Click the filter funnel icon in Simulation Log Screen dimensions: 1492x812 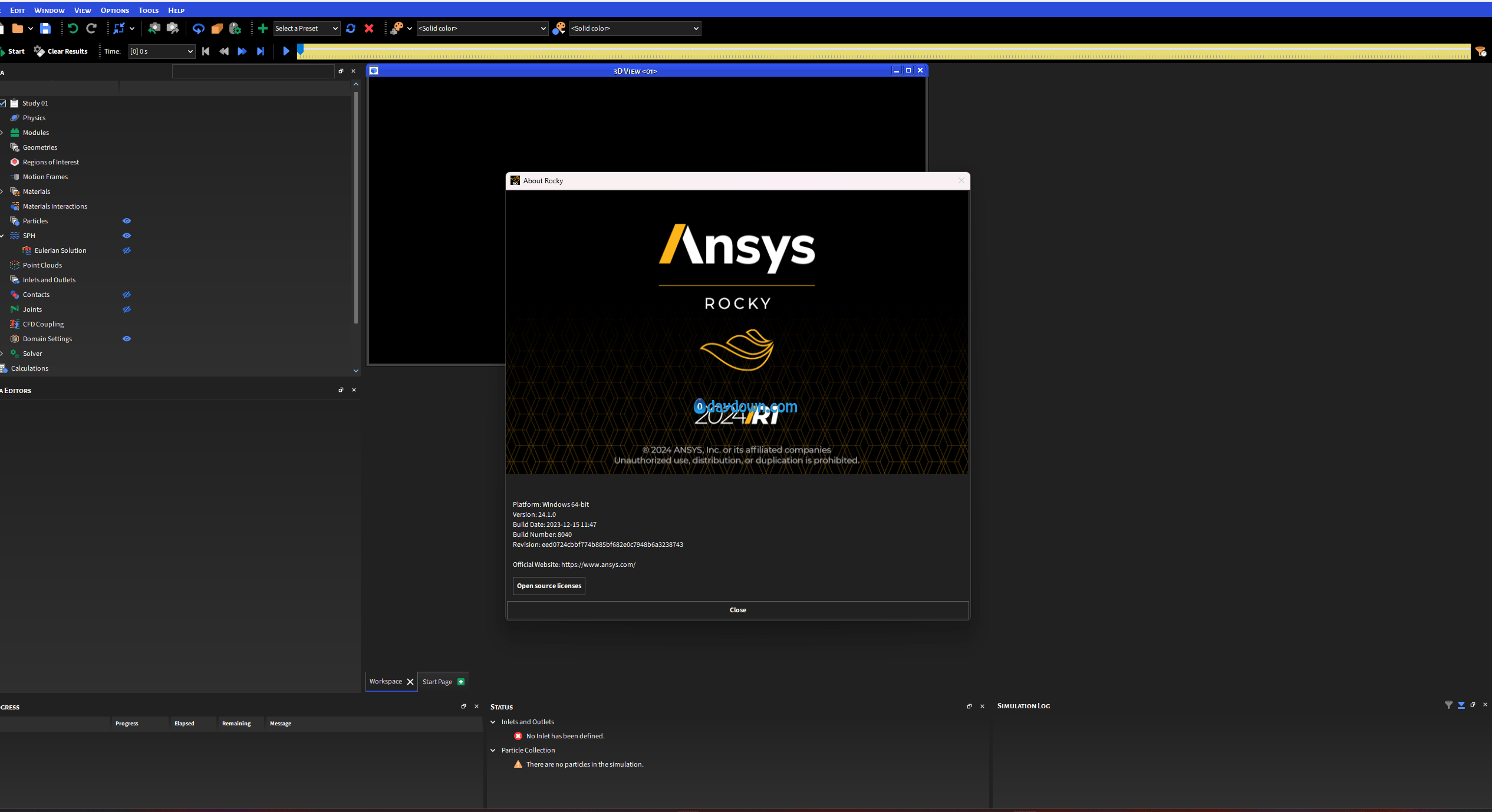1448,705
